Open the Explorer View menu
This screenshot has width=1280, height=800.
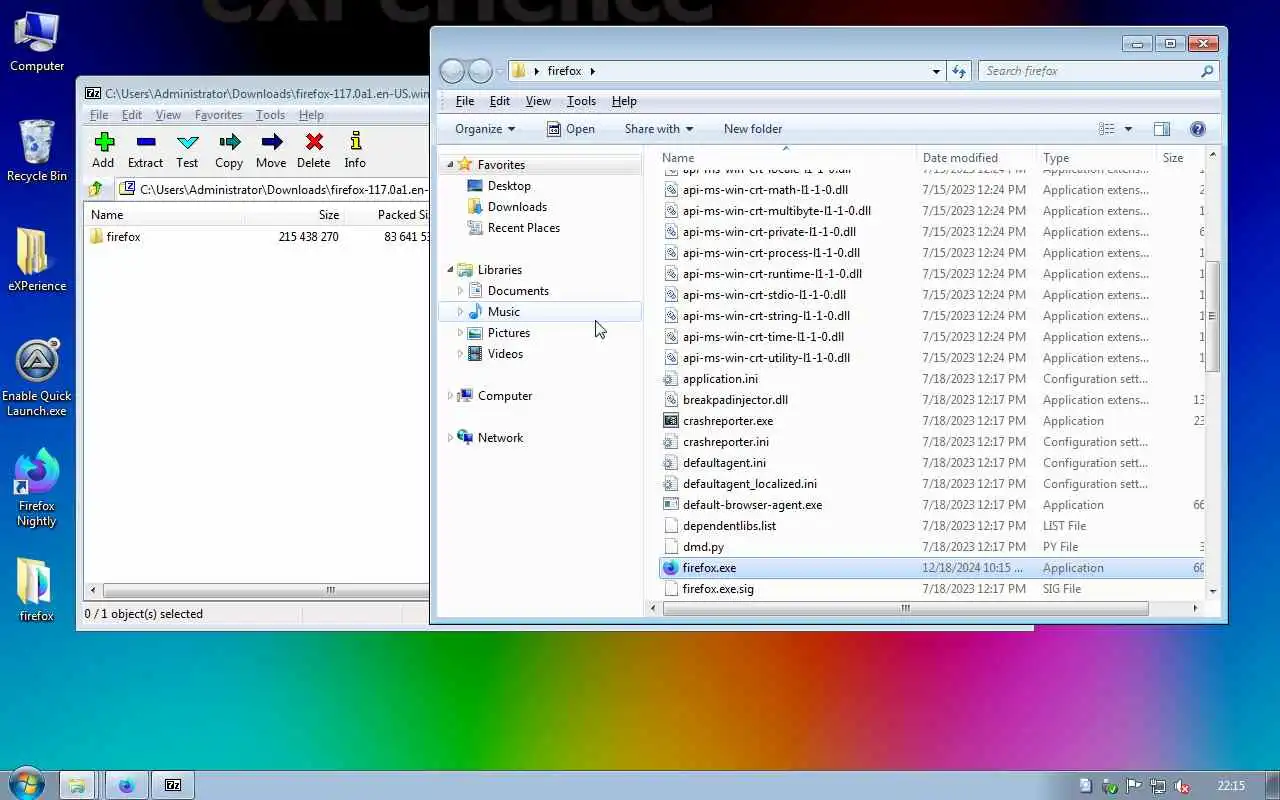click(538, 101)
